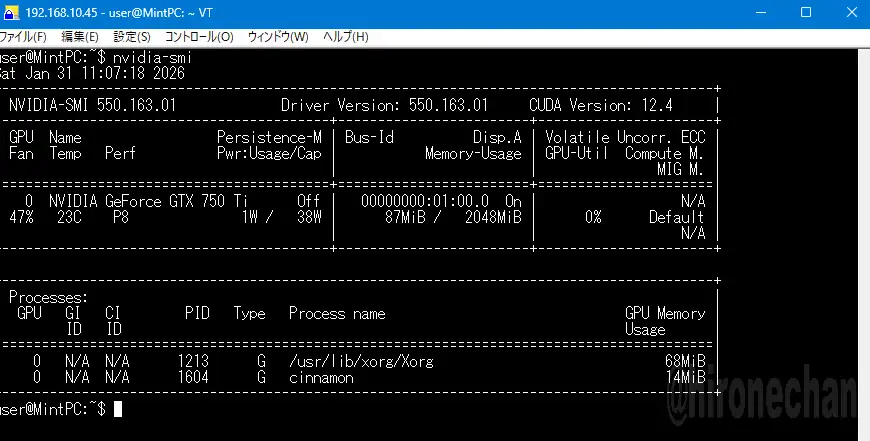Viewport: 870px width, 441px height.
Task: Click the Tera Term icon in title bar
Action: point(9,12)
